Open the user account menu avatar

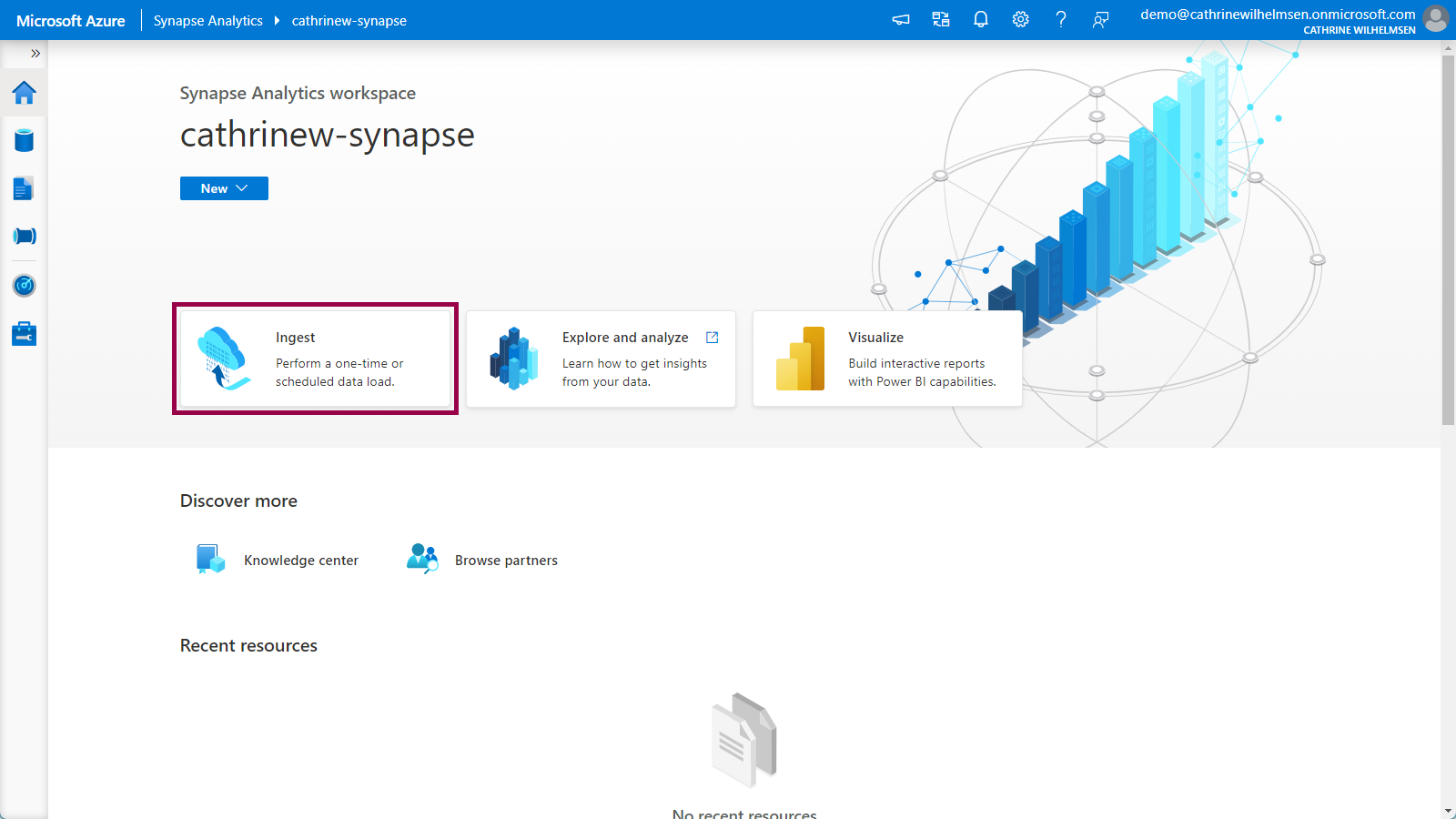click(1436, 19)
